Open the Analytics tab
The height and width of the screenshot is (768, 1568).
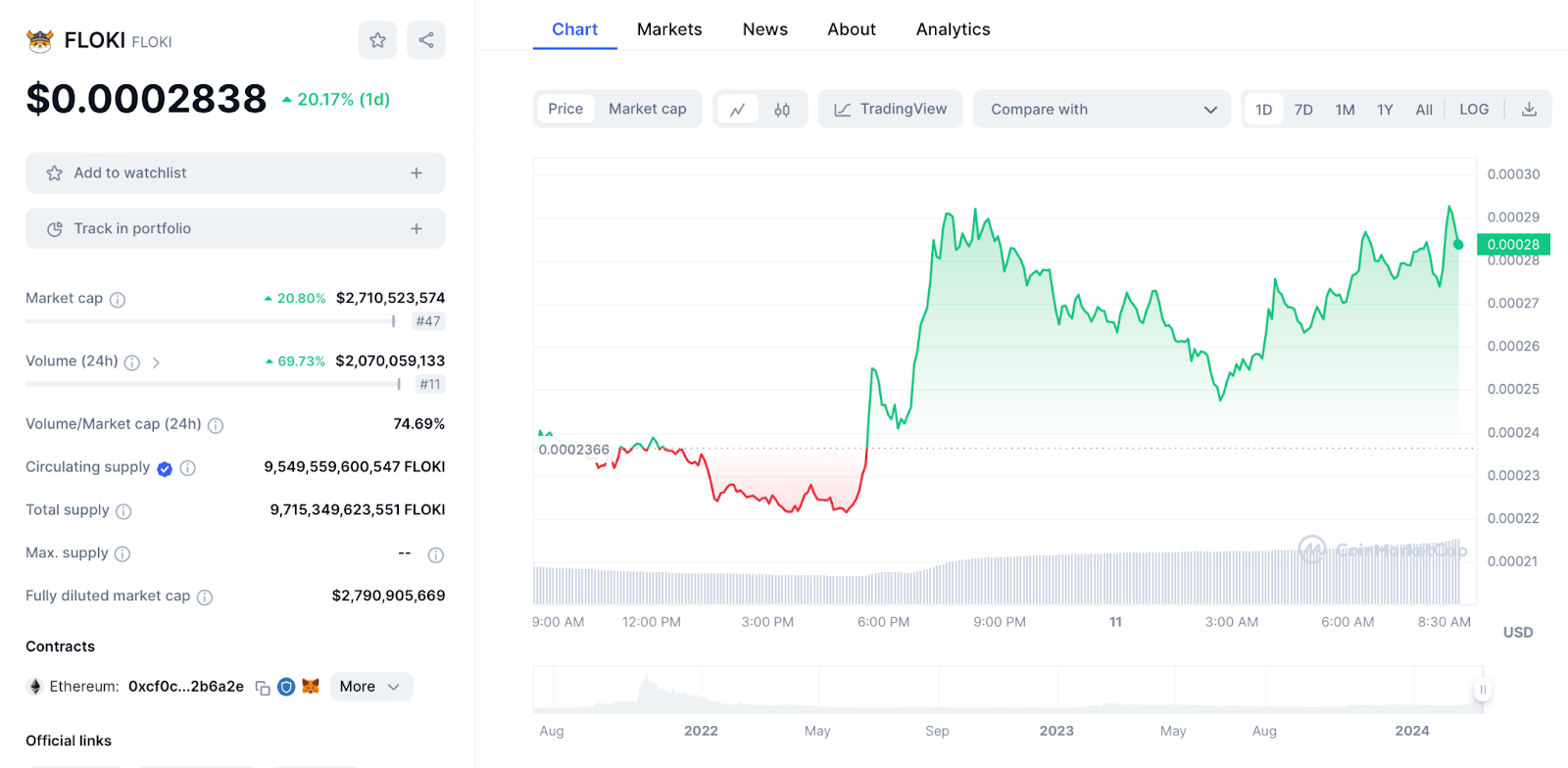[x=954, y=29]
